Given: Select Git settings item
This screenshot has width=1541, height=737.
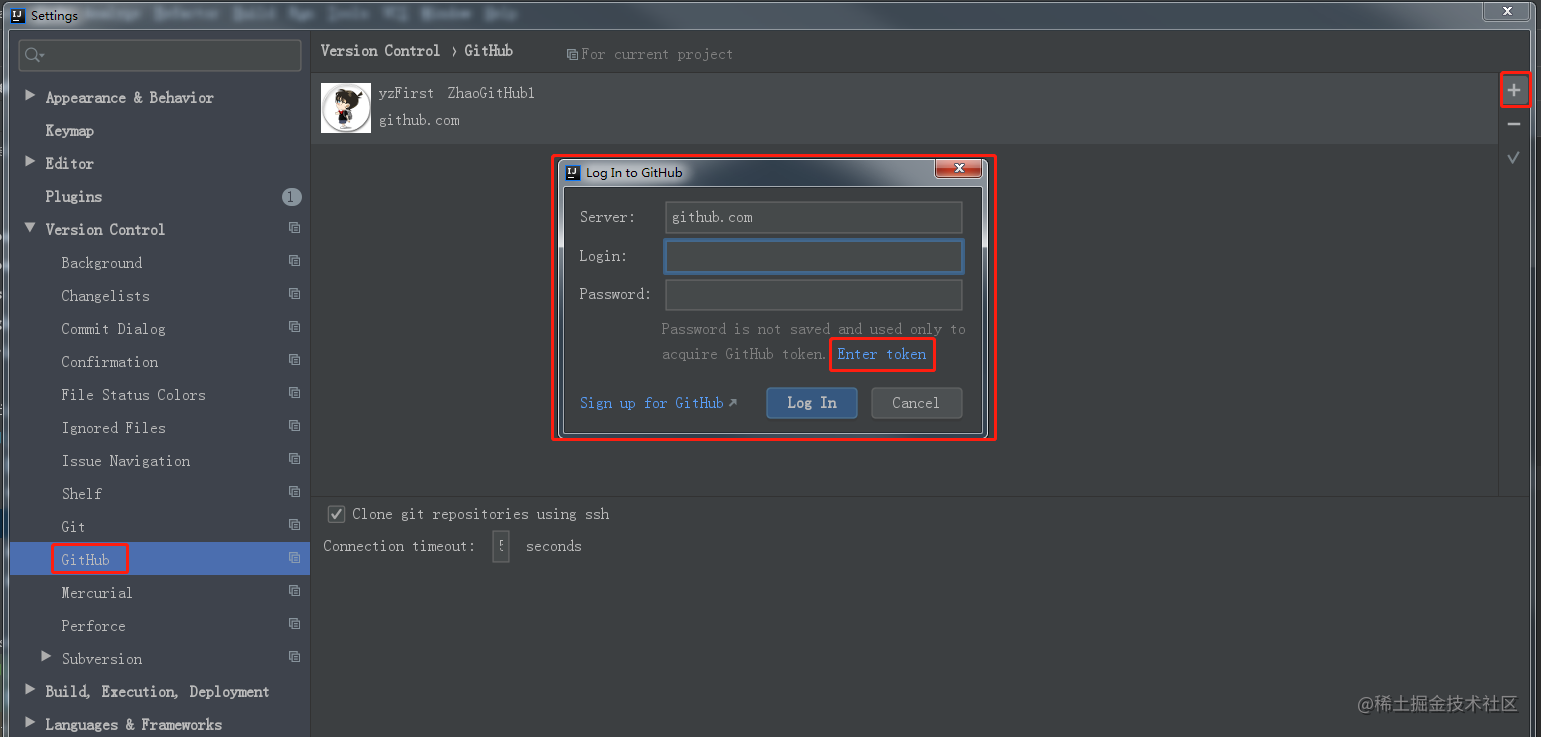Looking at the screenshot, I should click(73, 527).
